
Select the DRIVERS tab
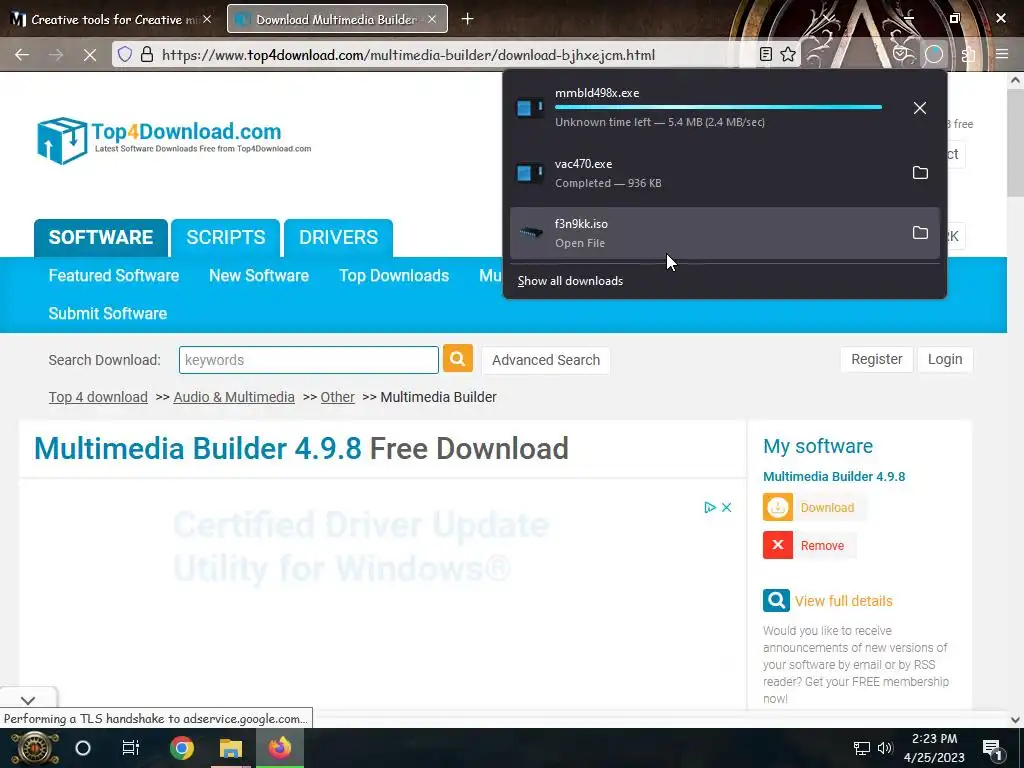coord(338,238)
